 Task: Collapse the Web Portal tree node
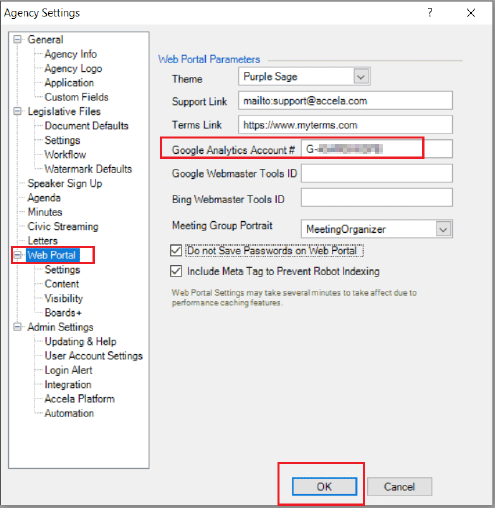tap(17, 255)
